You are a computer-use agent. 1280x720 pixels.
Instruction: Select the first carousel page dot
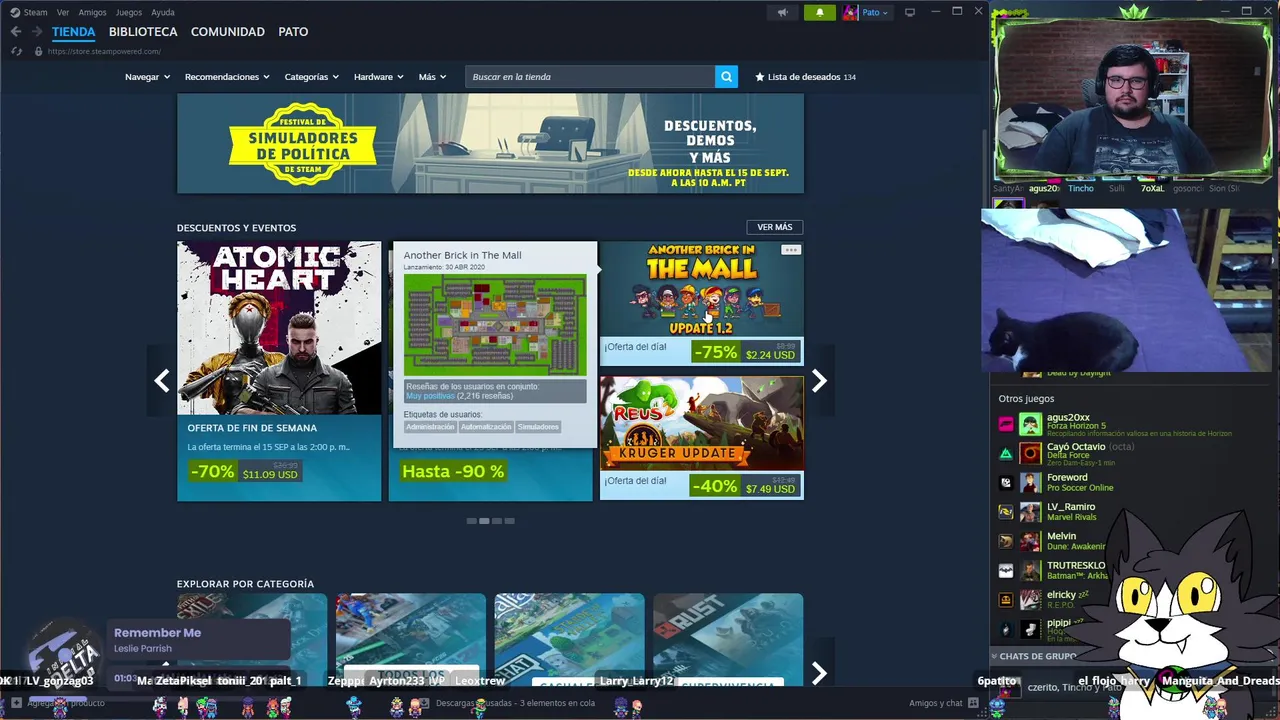472,521
